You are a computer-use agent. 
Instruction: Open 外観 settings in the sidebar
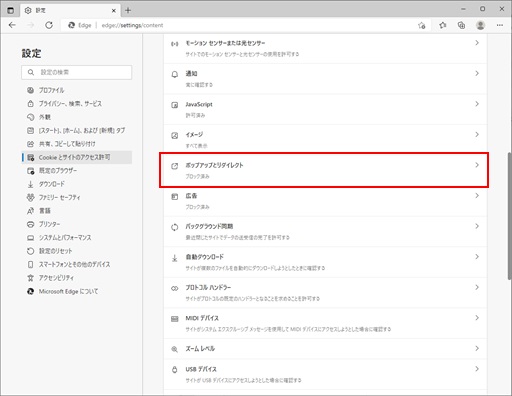[77, 117]
